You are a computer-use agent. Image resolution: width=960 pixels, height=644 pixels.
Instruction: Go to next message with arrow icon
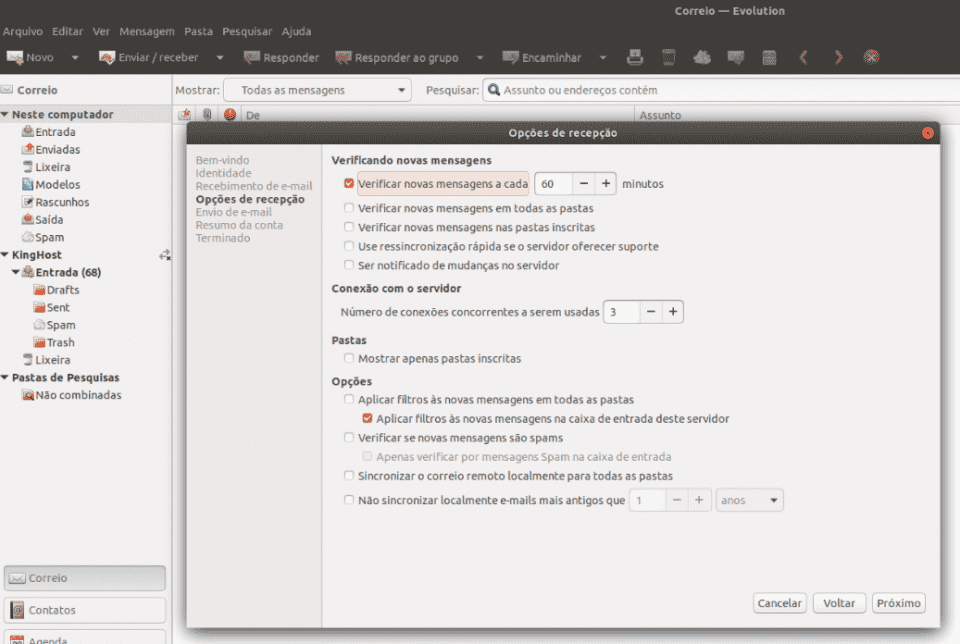coord(838,57)
